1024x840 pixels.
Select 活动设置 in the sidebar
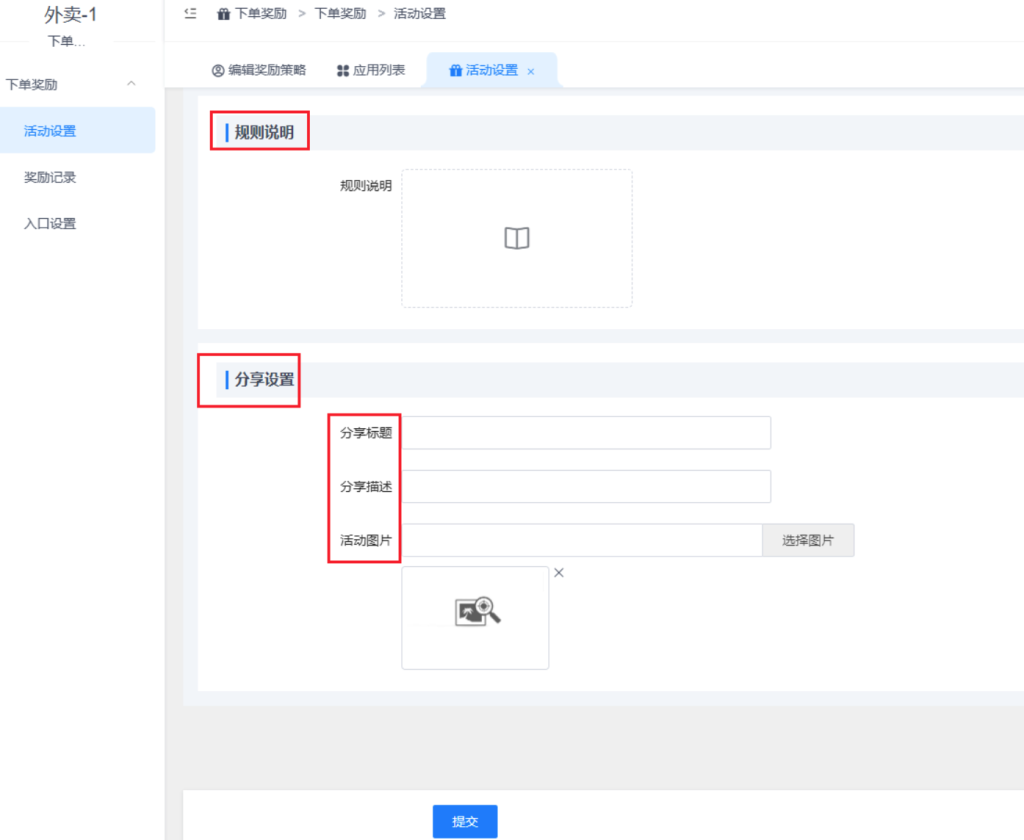(x=50, y=131)
